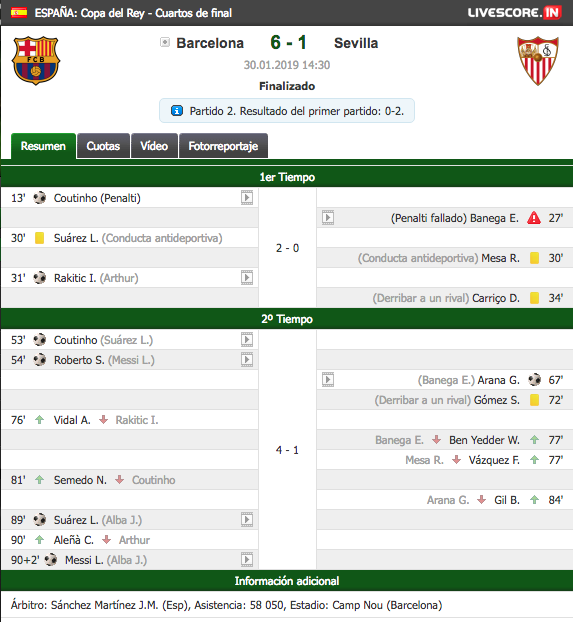573x622 pixels.
Task: Switch to the Cuotas tab
Action: pos(103,146)
